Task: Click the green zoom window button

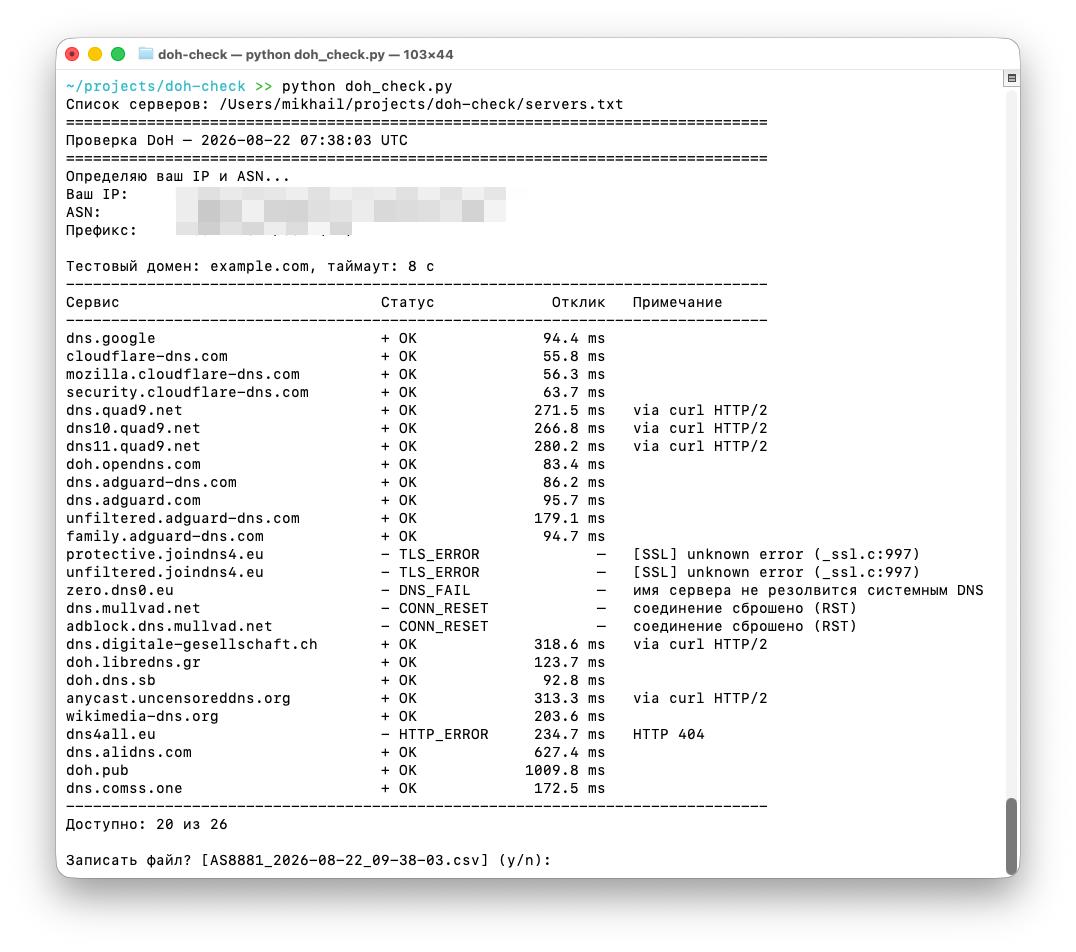Action: [118, 54]
